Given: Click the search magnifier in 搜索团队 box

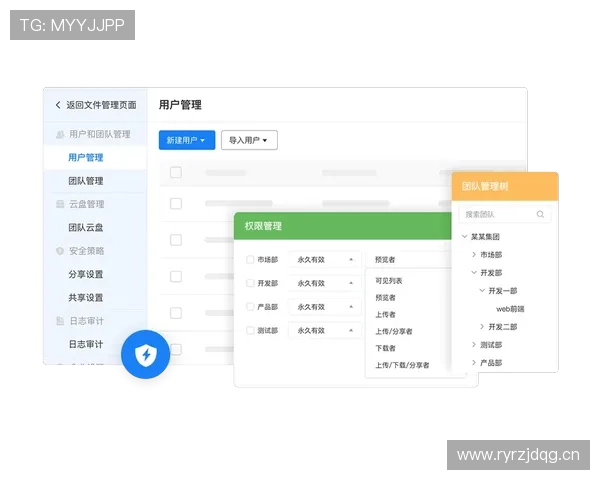Looking at the screenshot, I should [x=540, y=214].
